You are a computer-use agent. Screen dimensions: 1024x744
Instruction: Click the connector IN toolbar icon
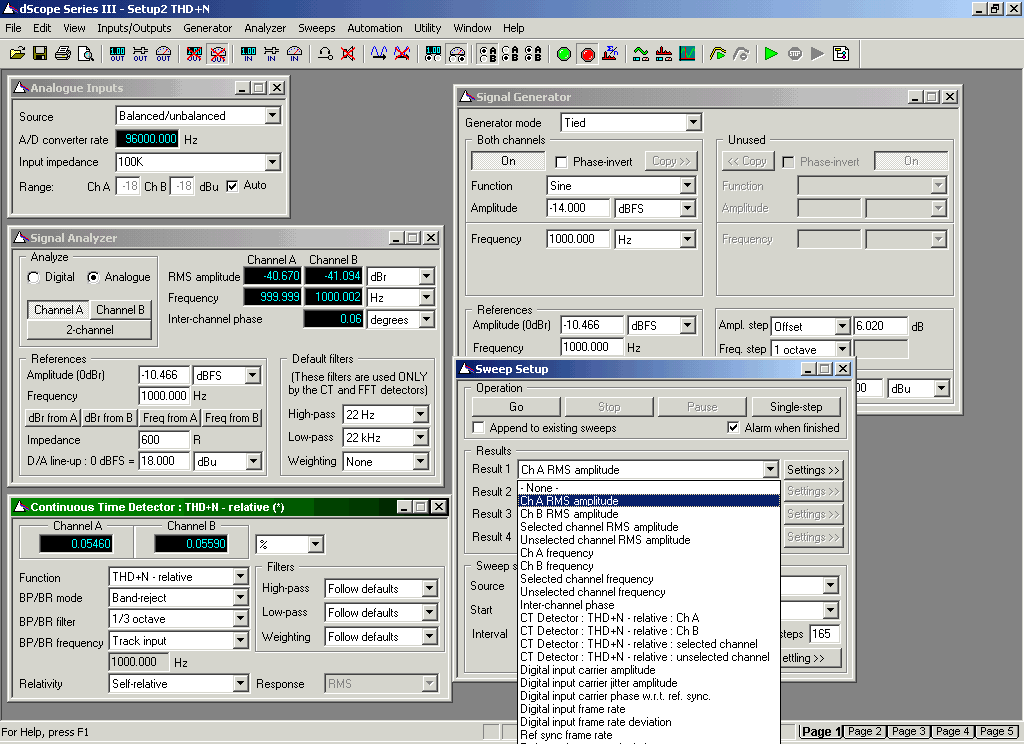click(272, 54)
